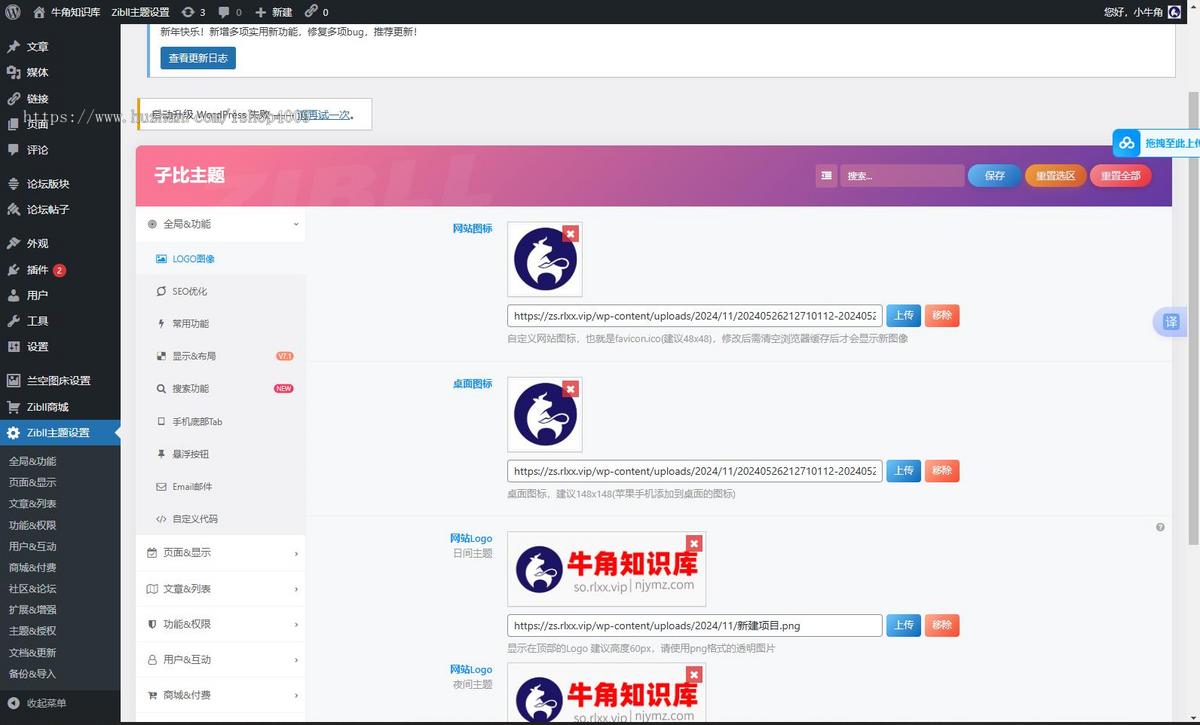Select the 手机底部Tab tab
The height and width of the screenshot is (725, 1200).
pyautogui.click(x=221, y=422)
